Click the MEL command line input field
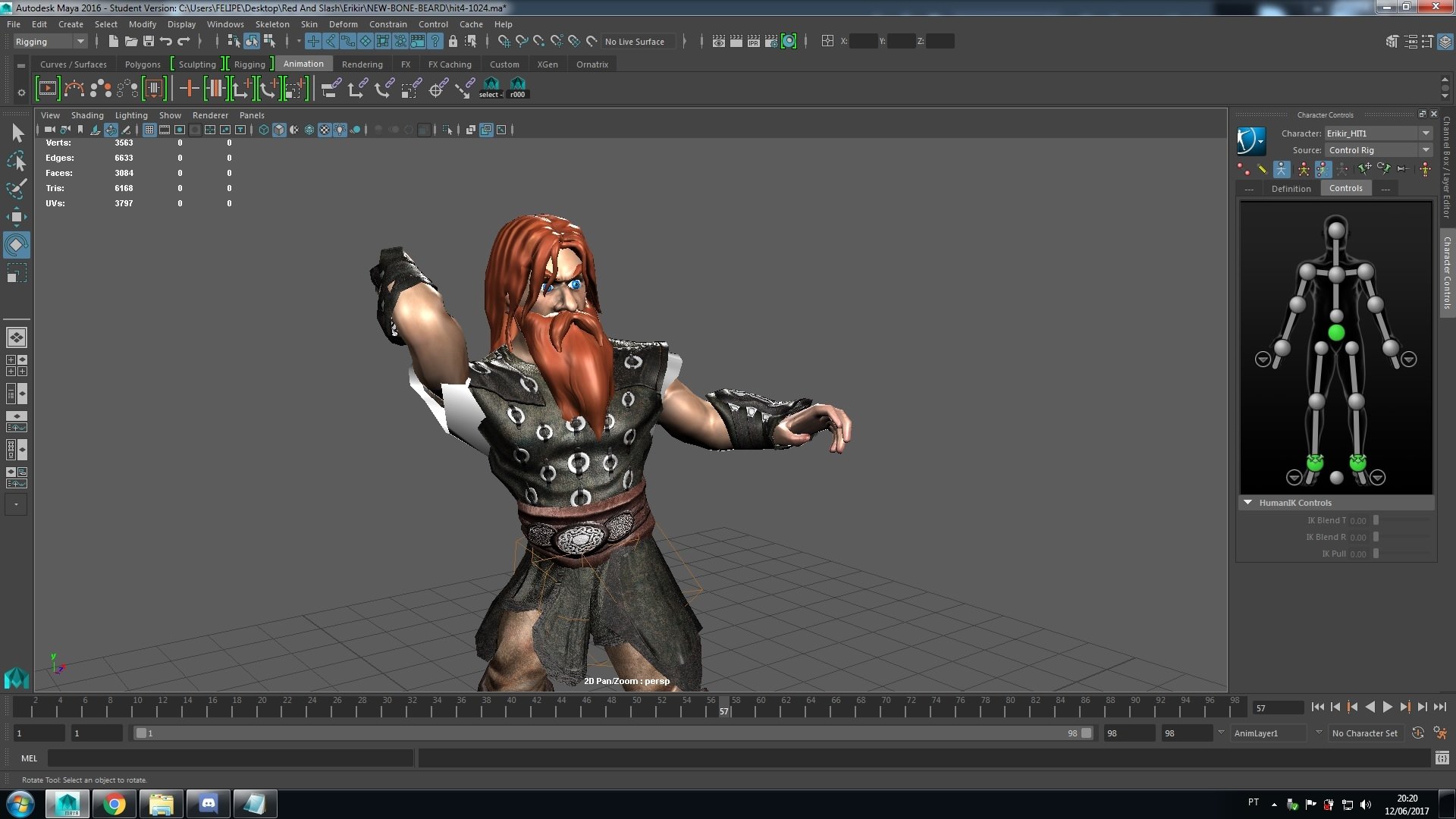The width and height of the screenshot is (1456, 819). [231, 758]
